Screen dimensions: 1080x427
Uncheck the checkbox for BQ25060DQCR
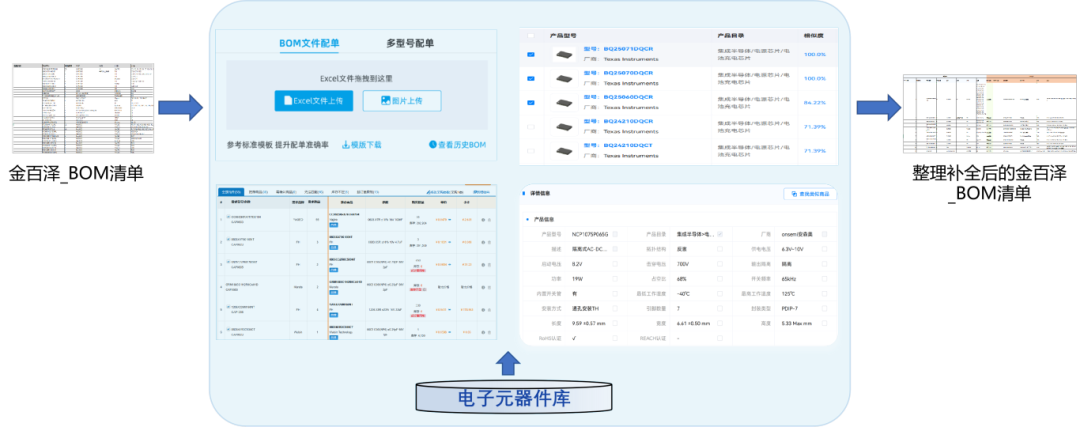point(530,103)
